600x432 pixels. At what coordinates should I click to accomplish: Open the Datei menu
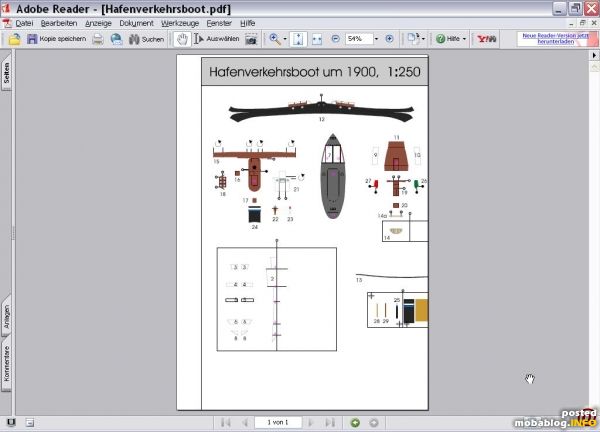(x=24, y=23)
